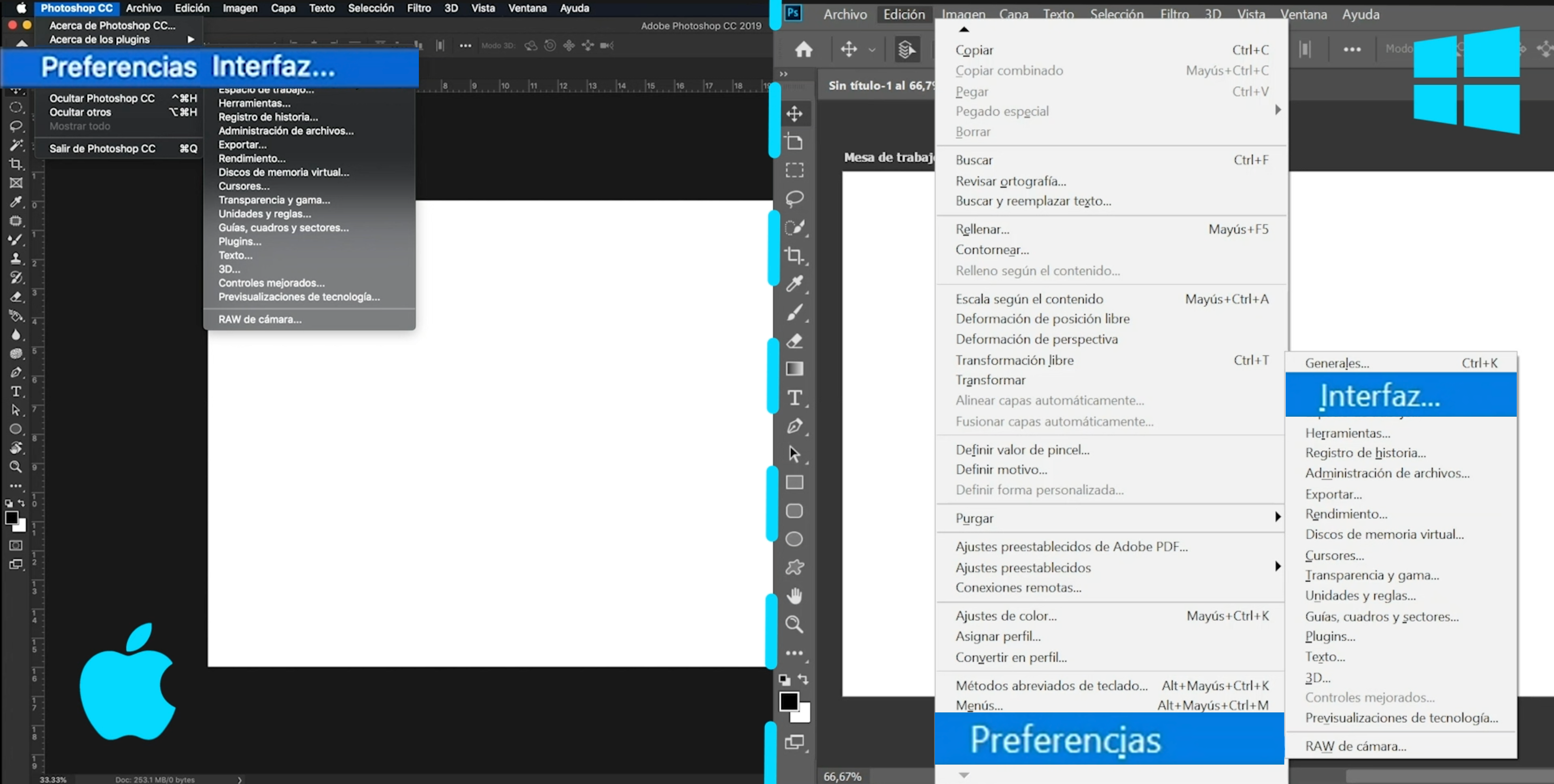The width and height of the screenshot is (1554, 784).
Task: Expand the Pegado especial submenu
Action: coord(1278,110)
